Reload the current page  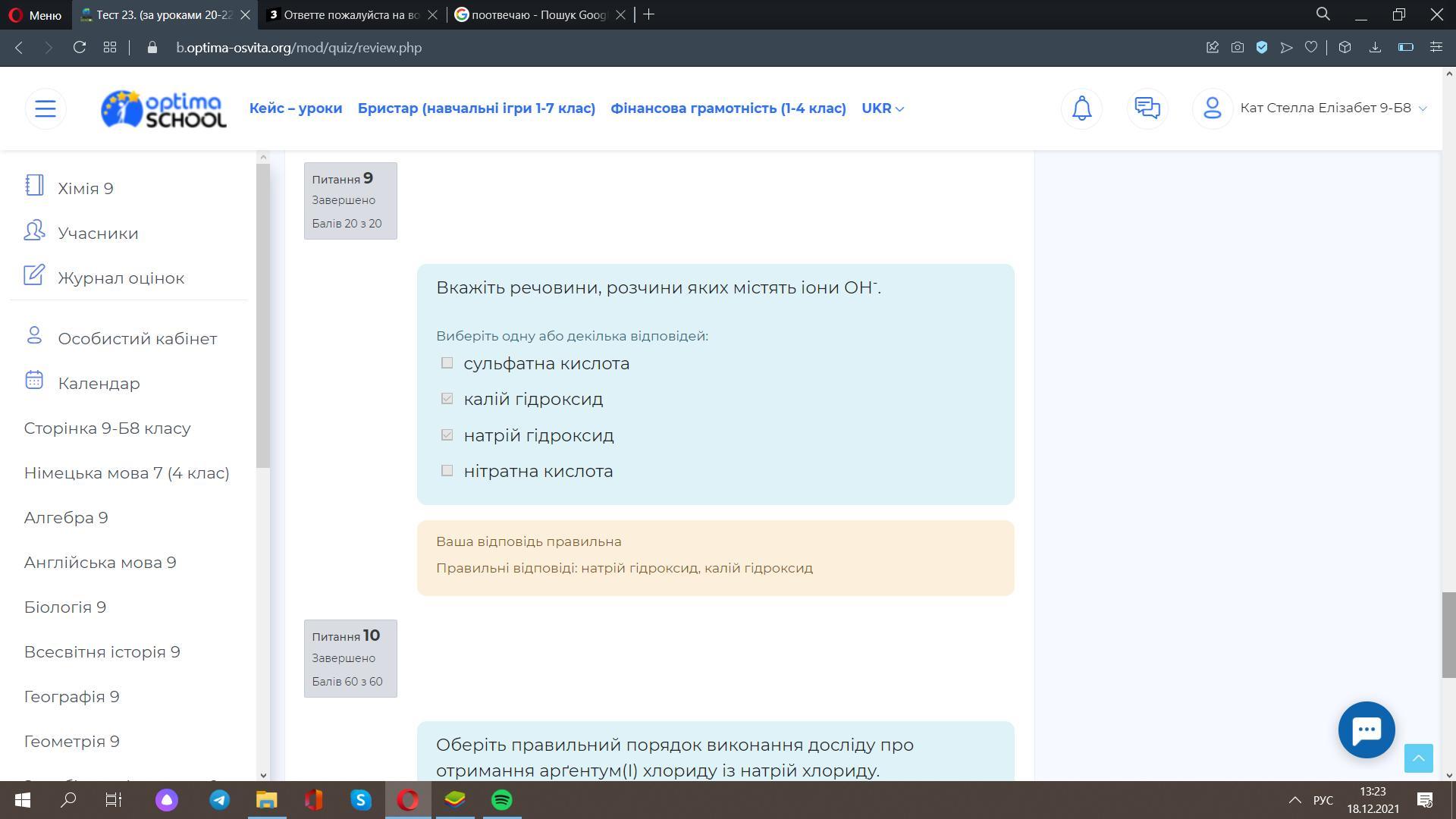click(x=80, y=48)
